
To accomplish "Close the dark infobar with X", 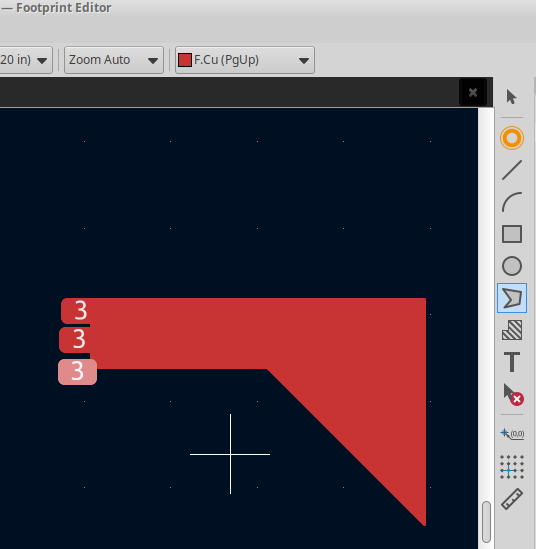I will [473, 92].
